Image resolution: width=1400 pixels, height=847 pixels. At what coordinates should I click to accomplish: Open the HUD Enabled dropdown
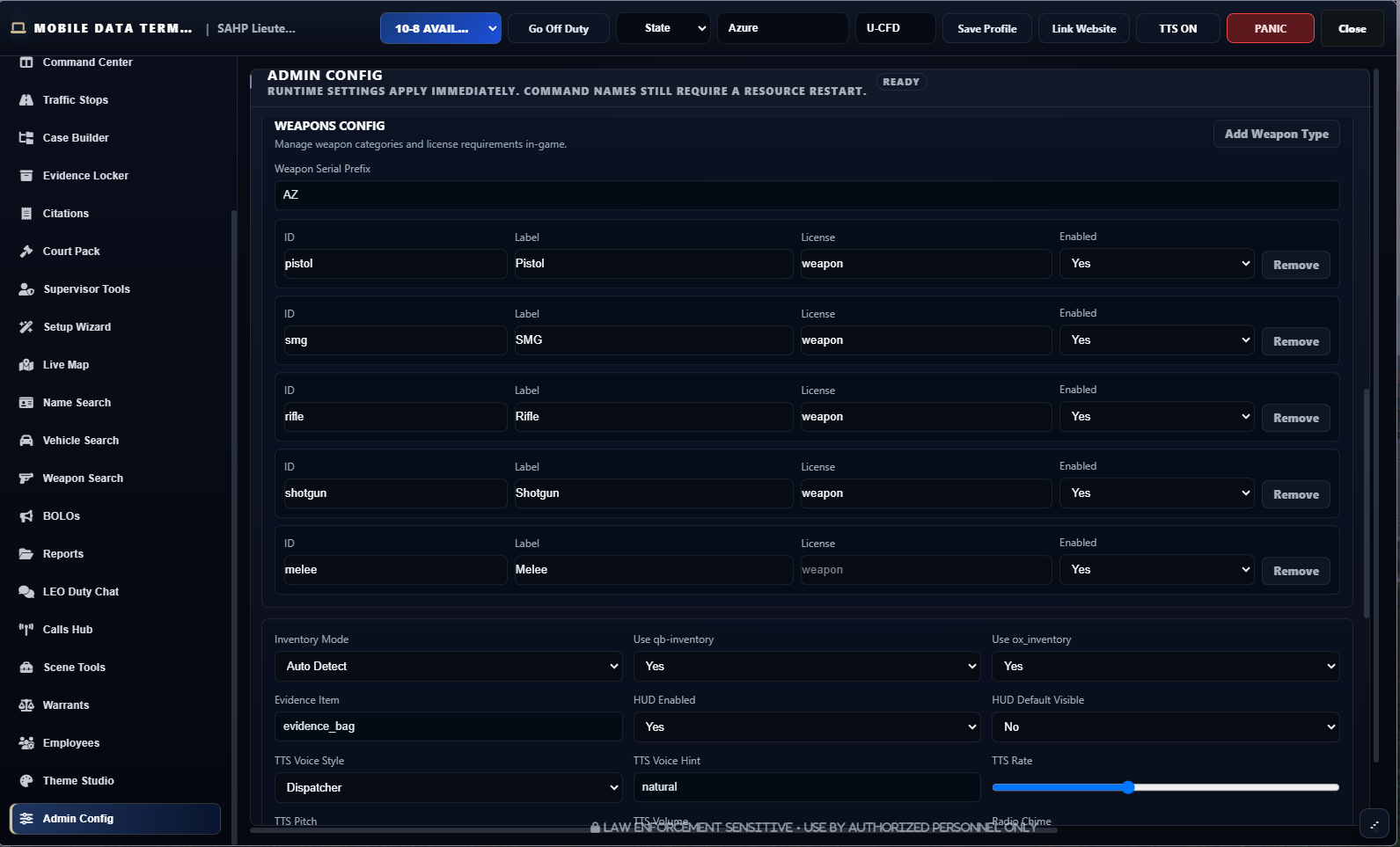pyautogui.click(x=807, y=727)
